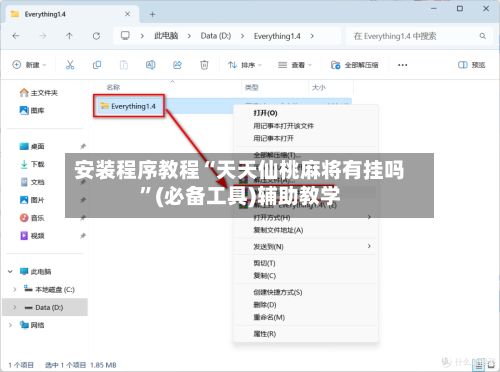500x372 pixels.
Task: Select 网络 Network in sidebar
Action: [x=32, y=325]
